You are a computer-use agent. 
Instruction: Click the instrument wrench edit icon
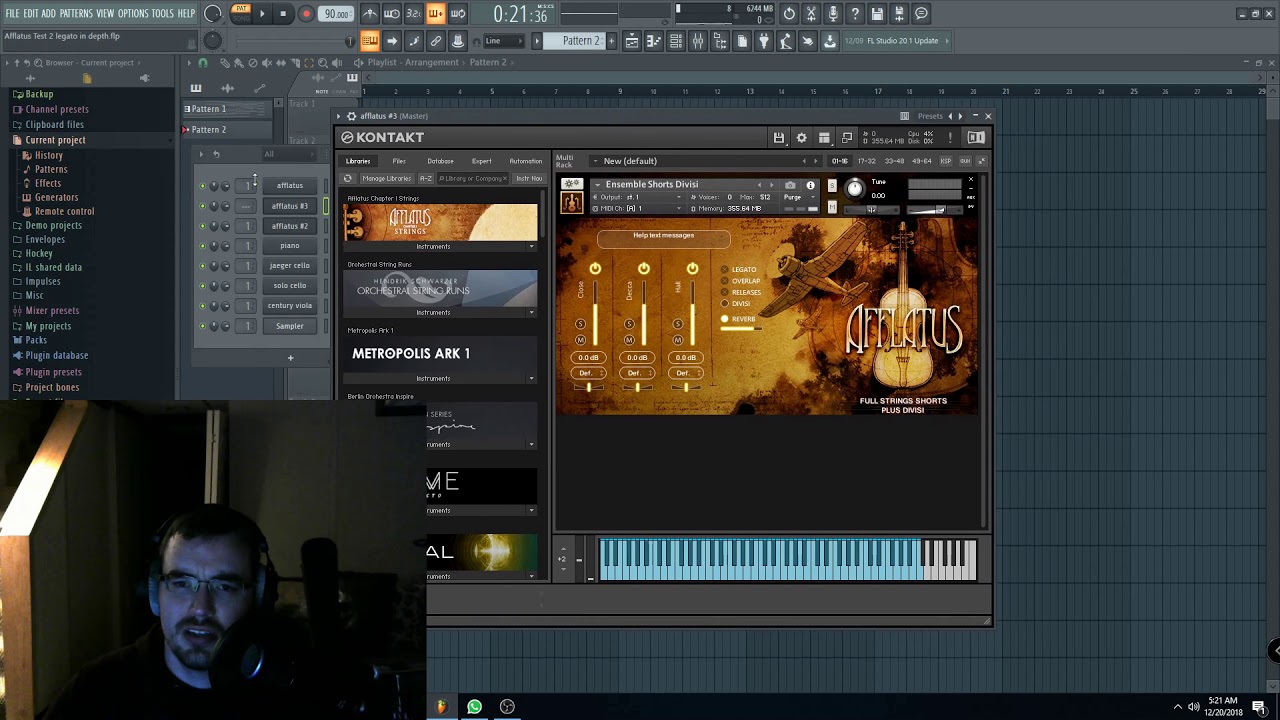[x=571, y=184]
